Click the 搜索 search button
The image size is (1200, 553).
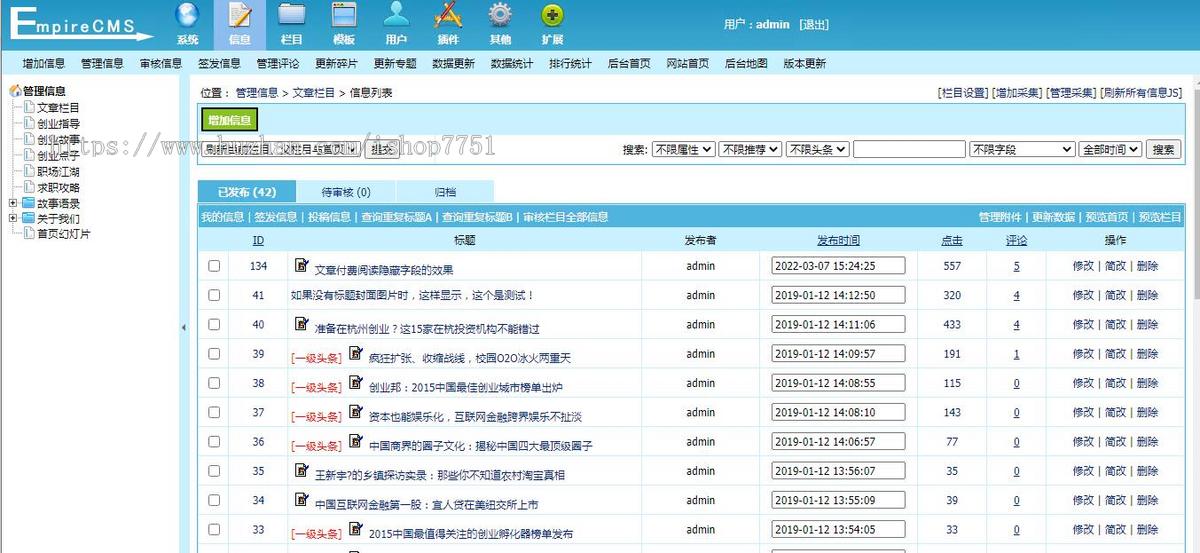point(1163,149)
